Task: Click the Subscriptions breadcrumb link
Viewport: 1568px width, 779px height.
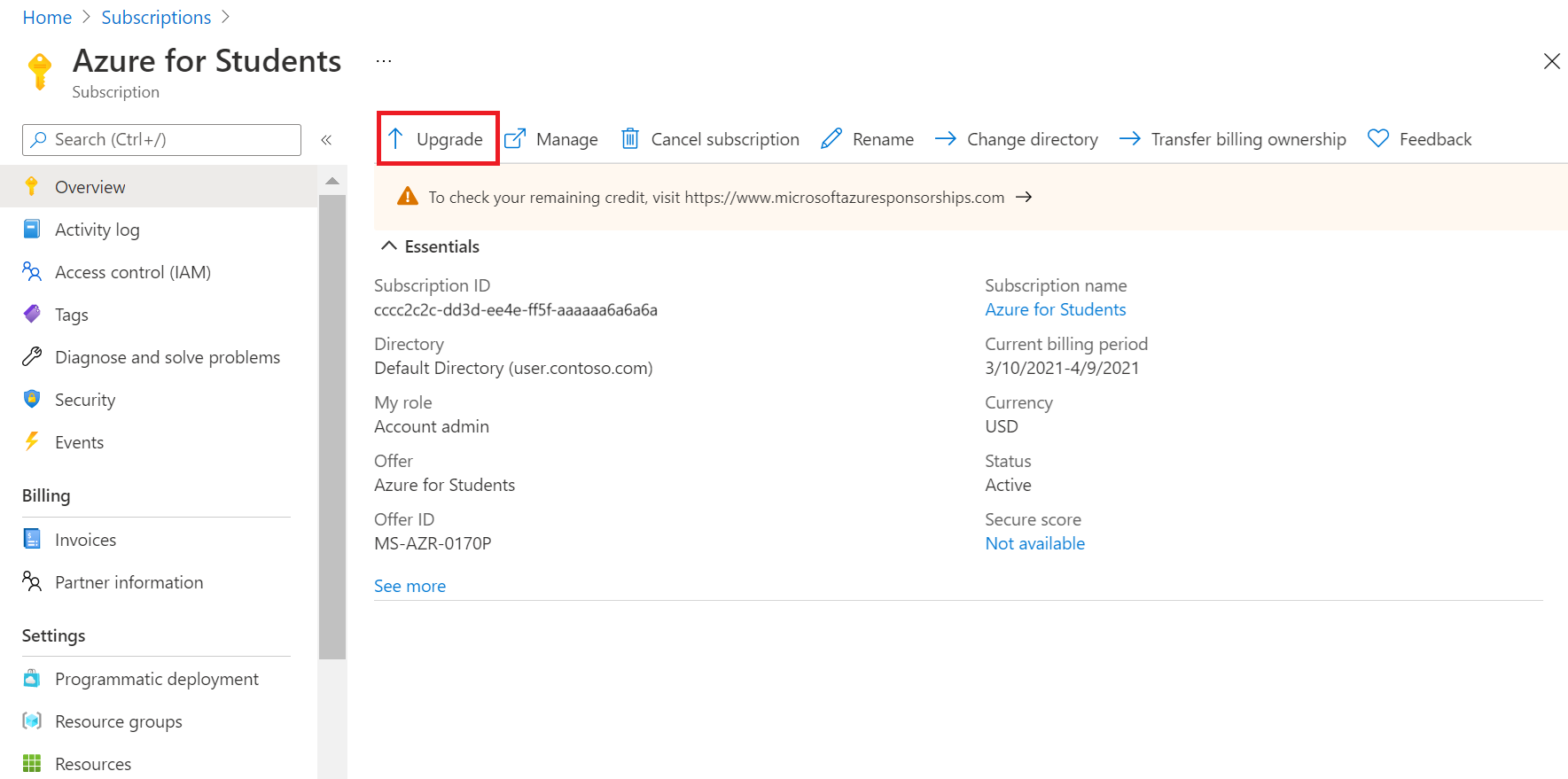Action: (156, 18)
